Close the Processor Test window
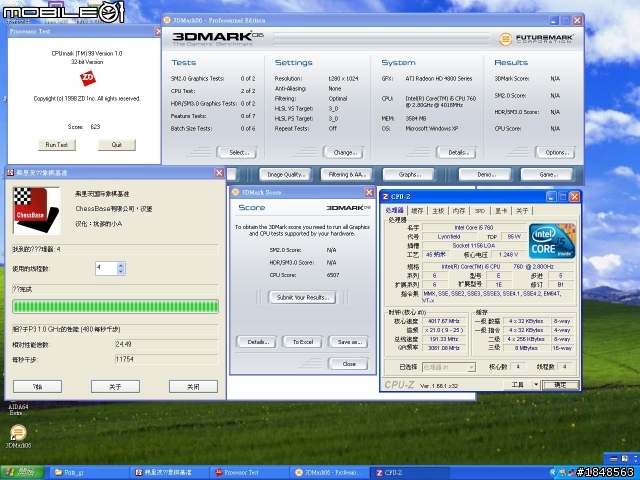The height and width of the screenshot is (480, 640). point(158,31)
